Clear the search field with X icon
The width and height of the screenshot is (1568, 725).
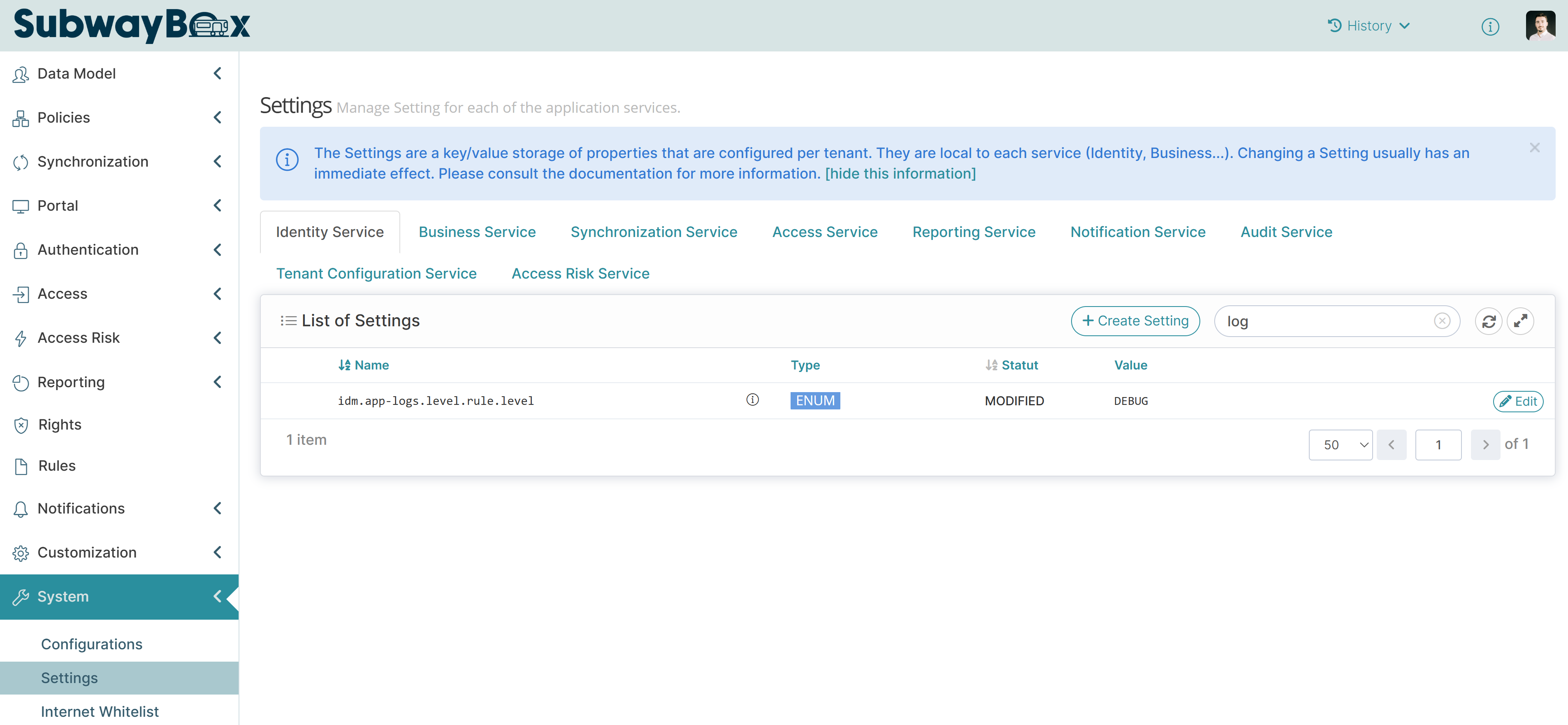(x=1441, y=321)
